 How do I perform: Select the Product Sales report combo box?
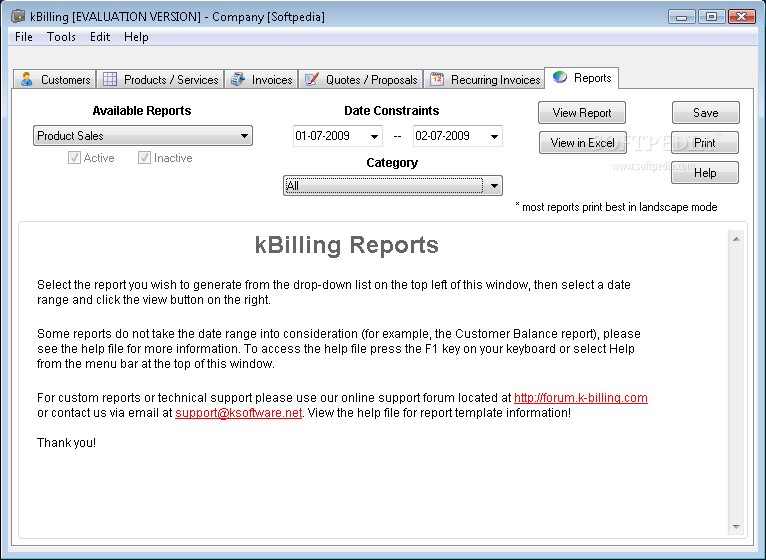coord(143,136)
